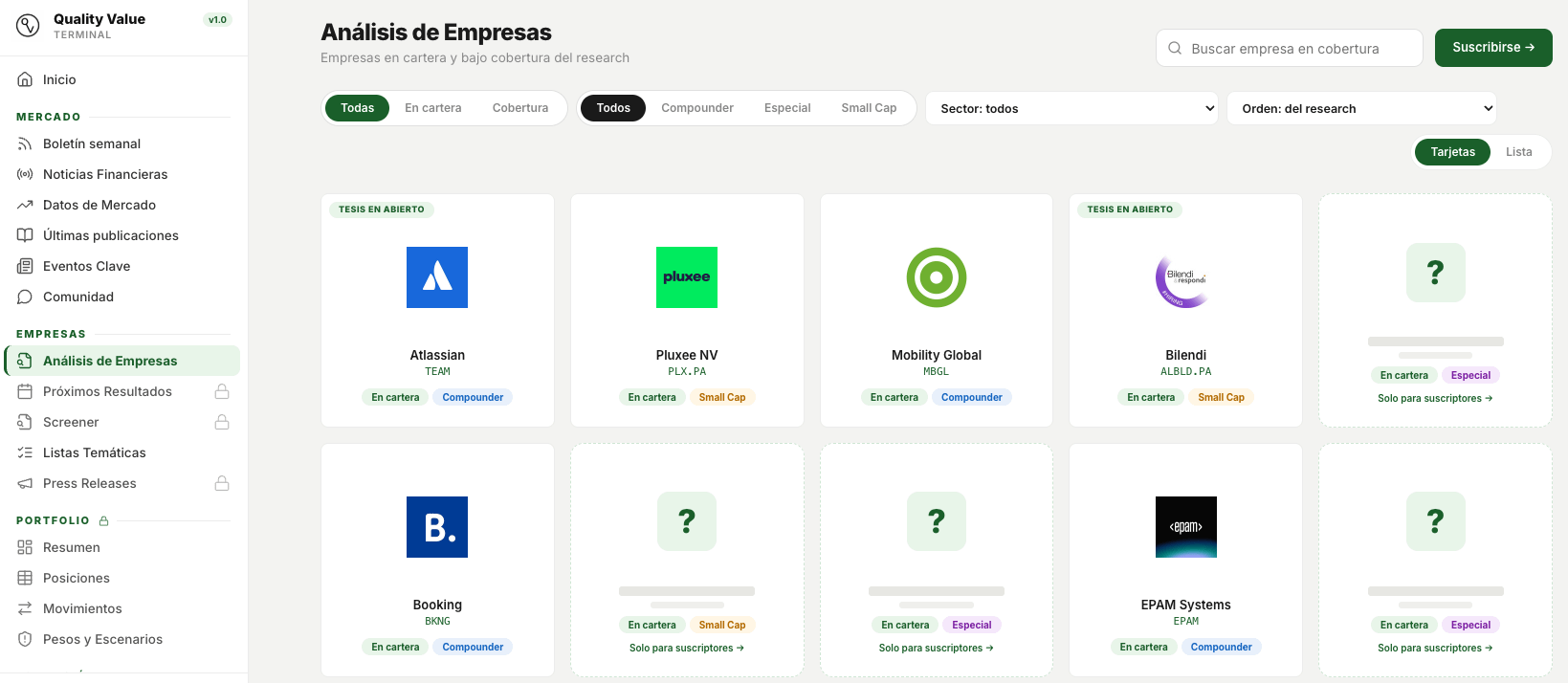Screen dimensions: 1568x683
Task: Click Solo para suscriptores on the locked Small Cap card
Action: [x=687, y=648]
